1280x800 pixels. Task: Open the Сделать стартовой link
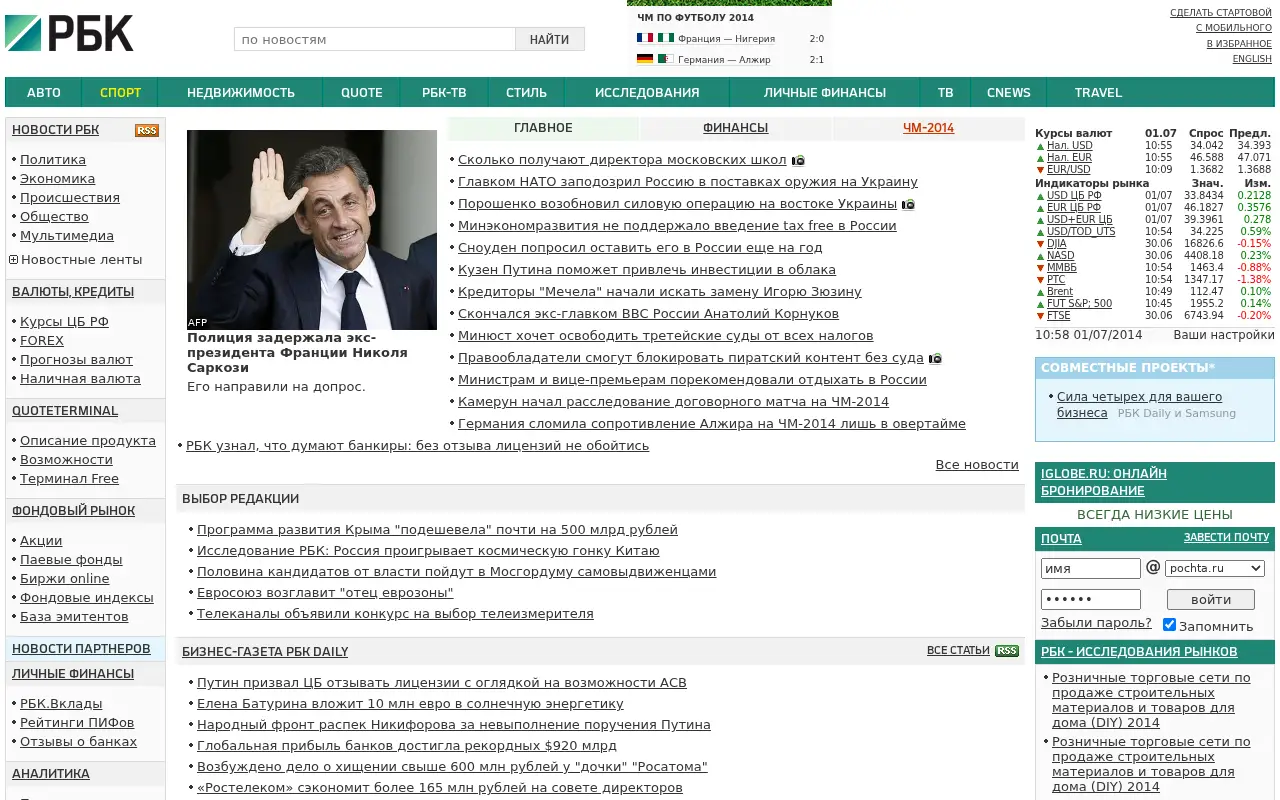[1221, 13]
